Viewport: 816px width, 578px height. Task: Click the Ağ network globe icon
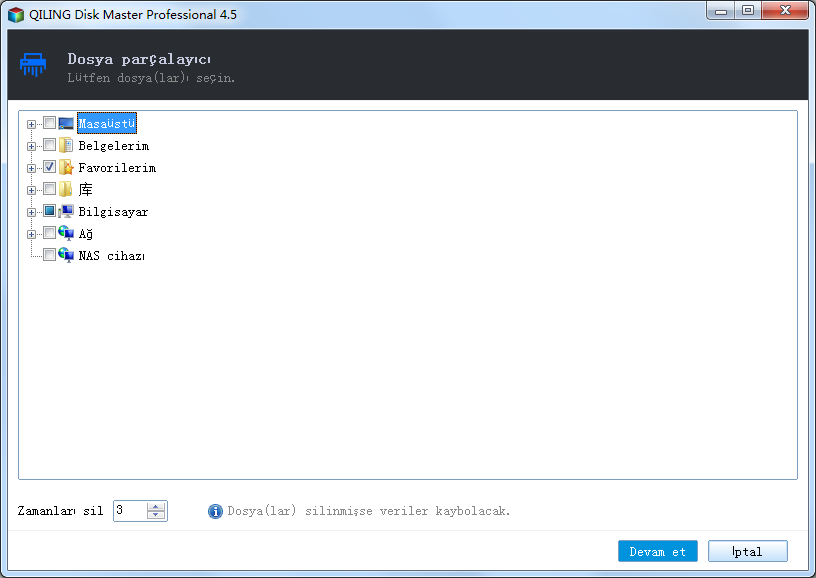[66, 233]
